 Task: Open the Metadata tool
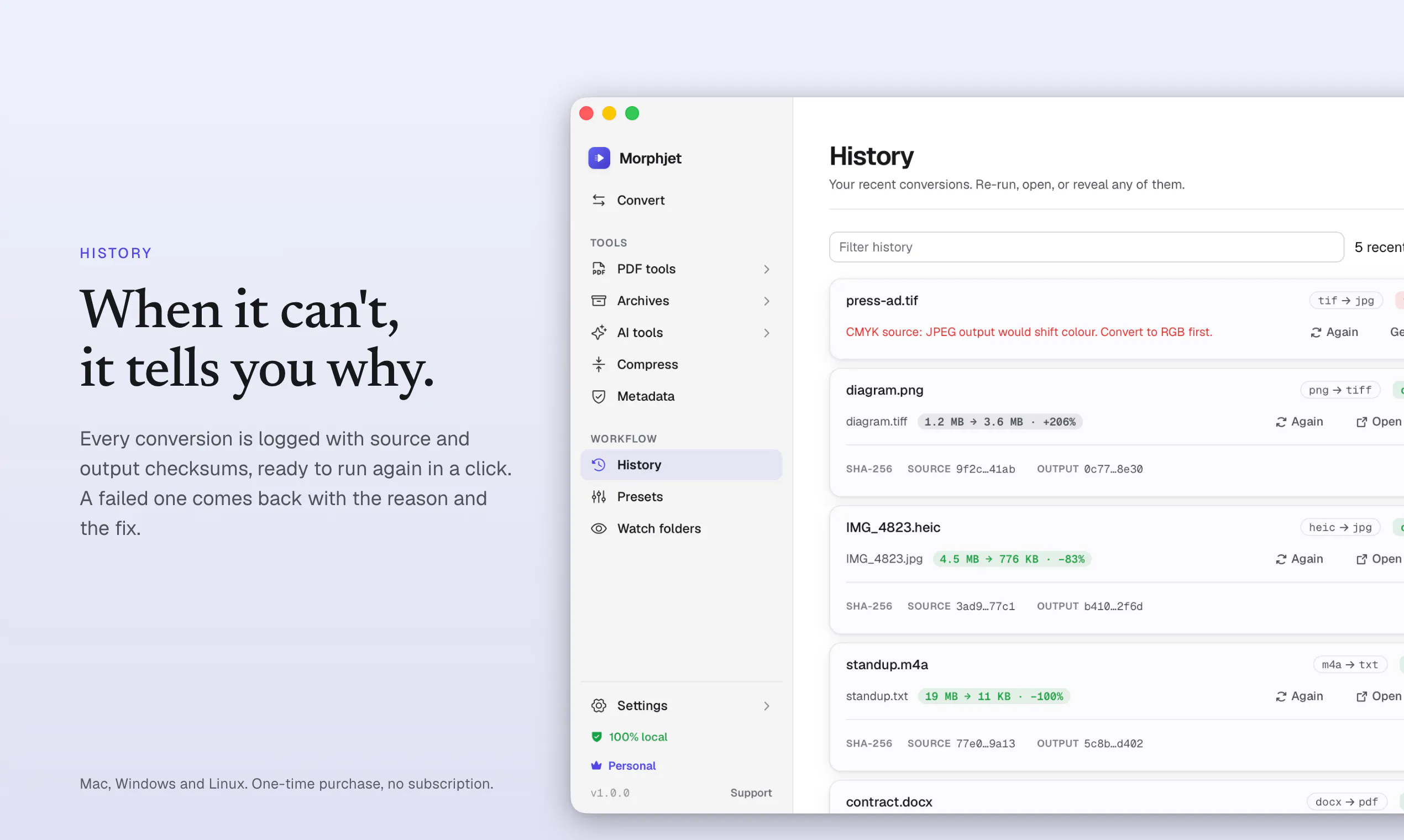pyautogui.click(x=681, y=396)
